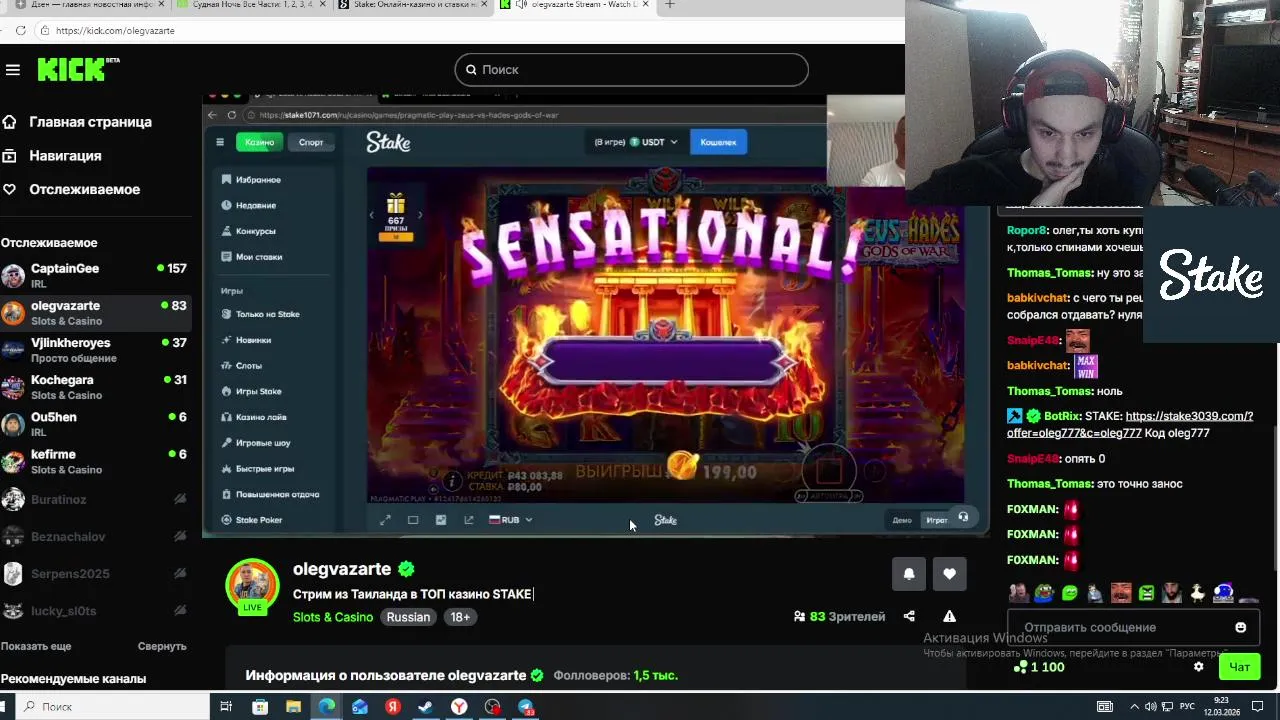Click the first emote in chat emote row
The width and height of the screenshot is (1280, 720).
[1019, 593]
